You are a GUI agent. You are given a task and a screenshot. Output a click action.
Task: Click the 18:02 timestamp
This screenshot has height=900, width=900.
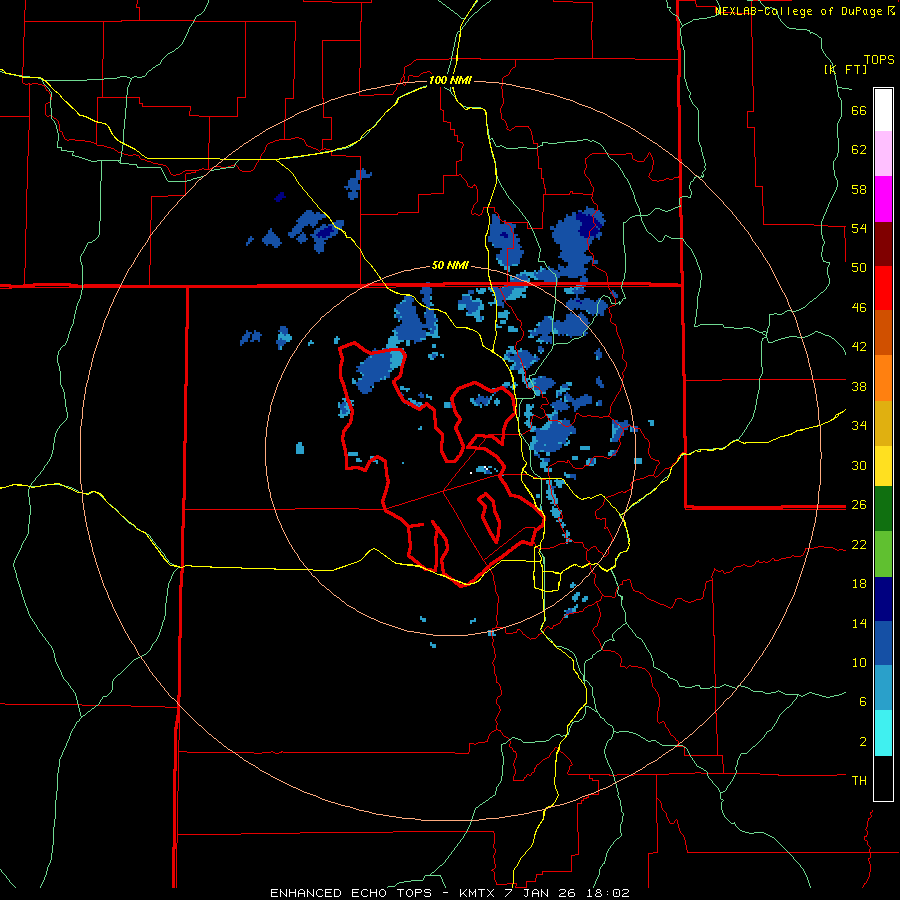point(608,893)
